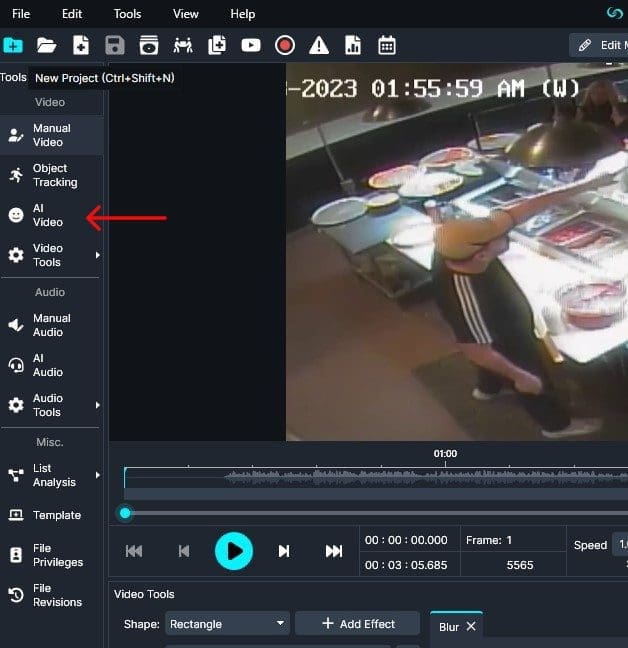Click the add file document icon
628x648 pixels.
tap(81, 45)
